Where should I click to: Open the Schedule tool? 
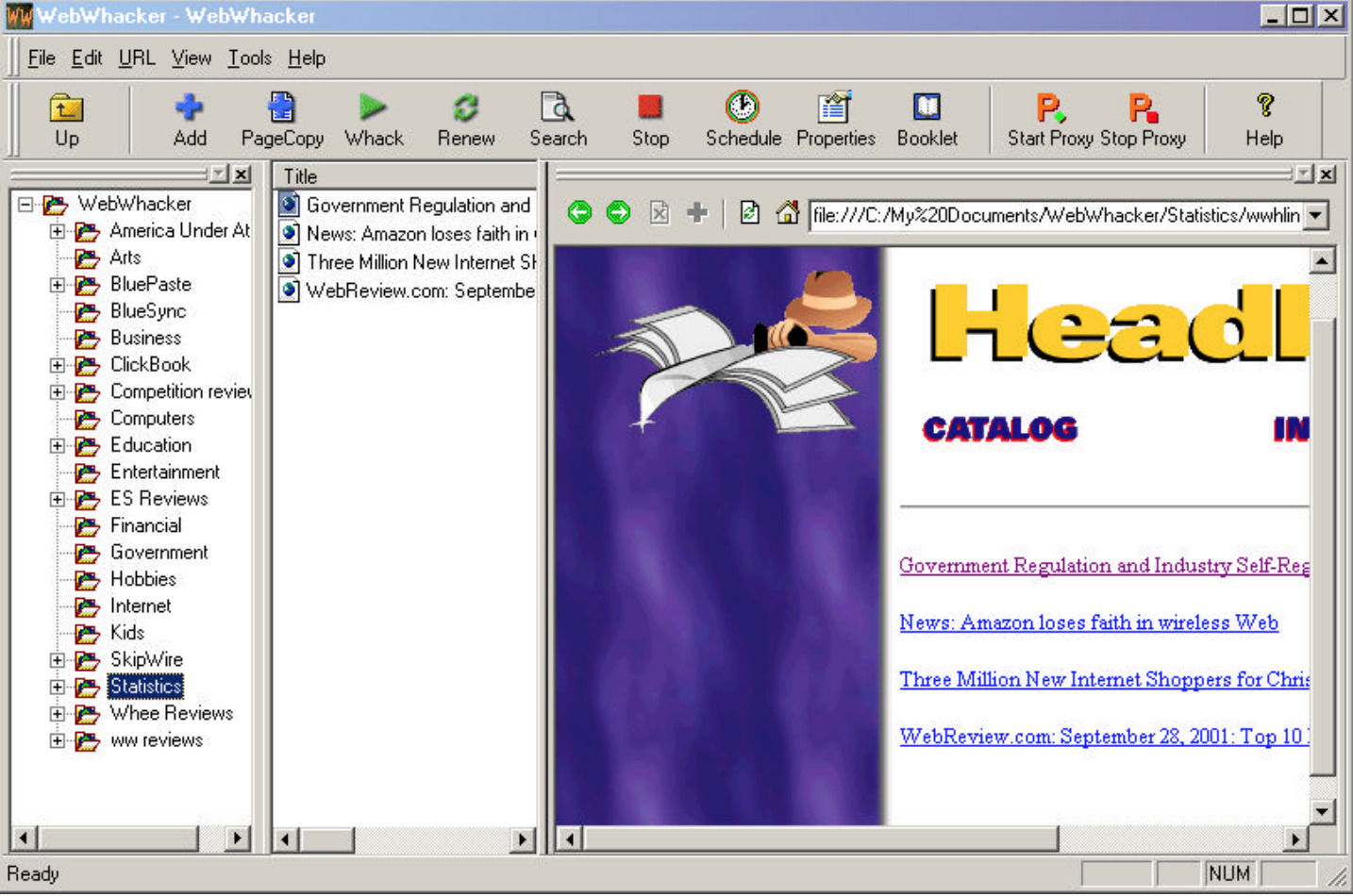click(743, 117)
